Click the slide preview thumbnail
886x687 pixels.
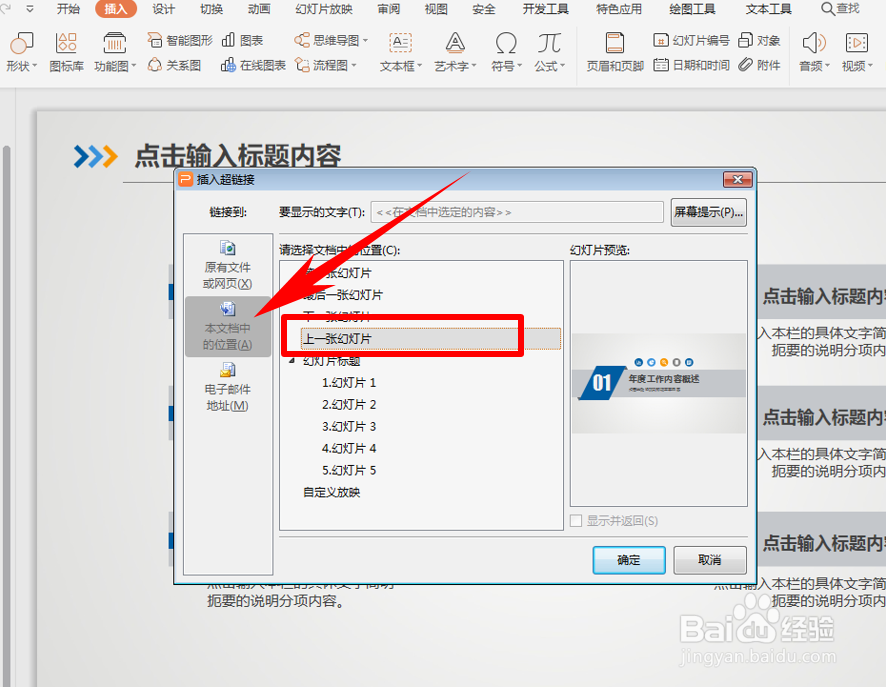tap(659, 384)
